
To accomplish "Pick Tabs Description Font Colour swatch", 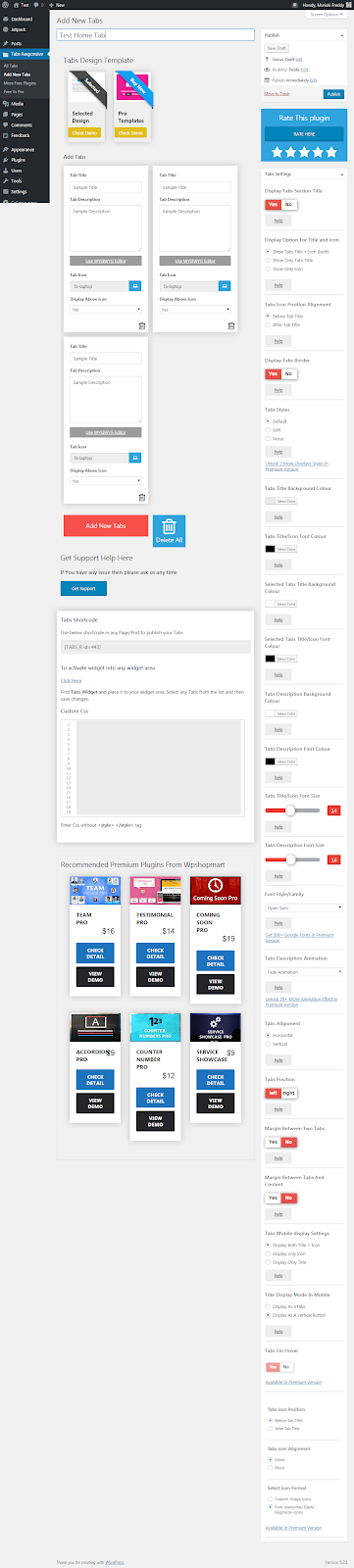I will pyautogui.click(x=280, y=761).
